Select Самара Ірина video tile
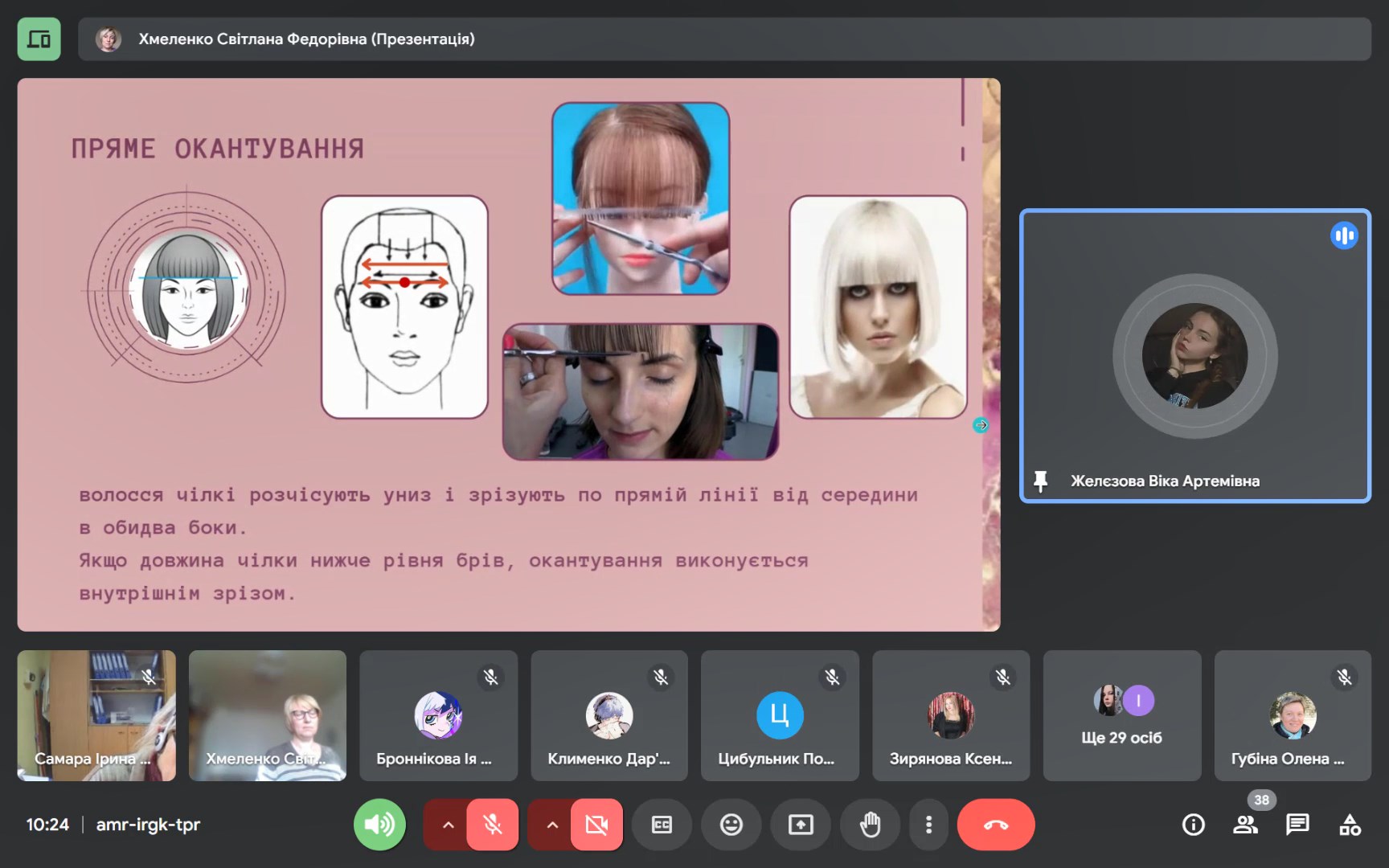The height and width of the screenshot is (868, 1389). [96, 715]
